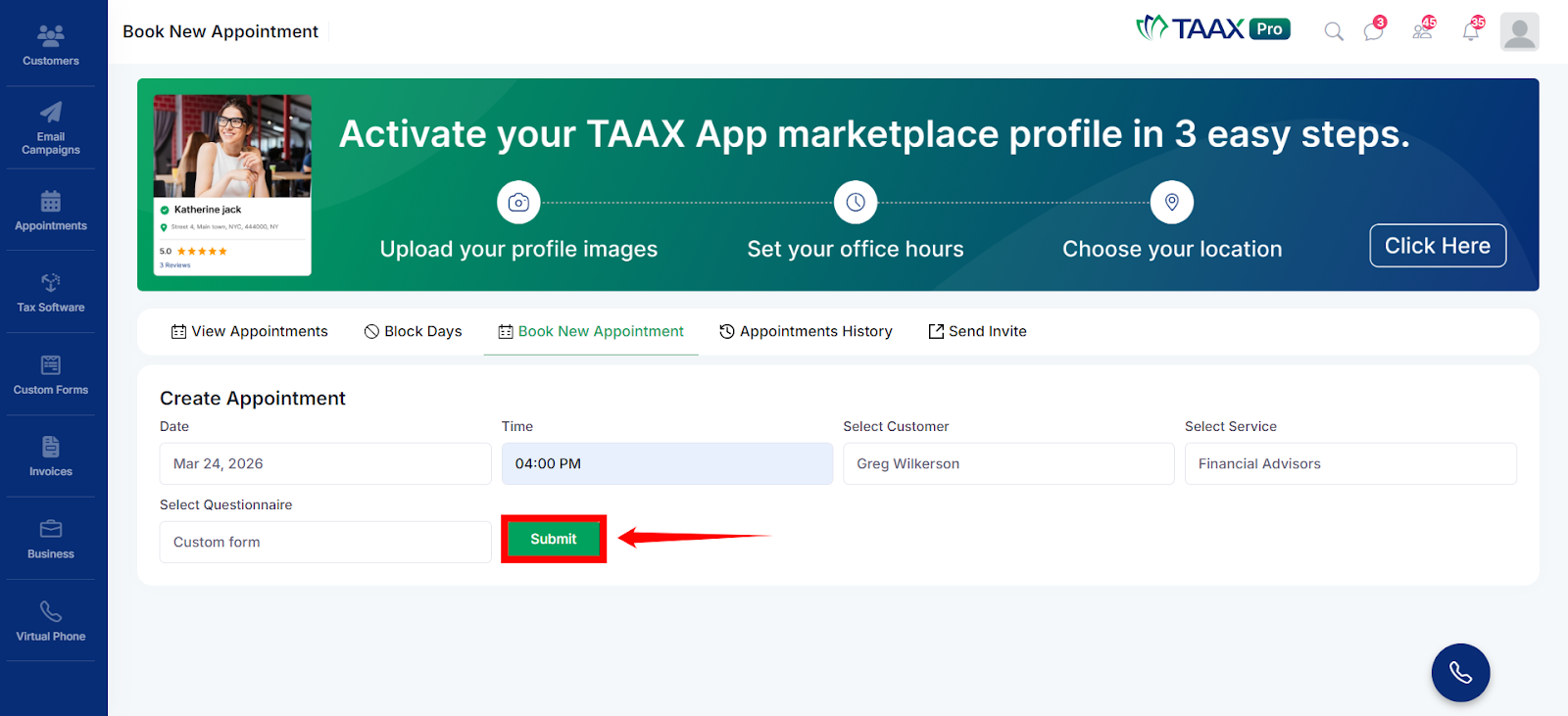Open Custom Forms in the sidebar
Viewport: 1568px width, 716px height.
click(51, 374)
